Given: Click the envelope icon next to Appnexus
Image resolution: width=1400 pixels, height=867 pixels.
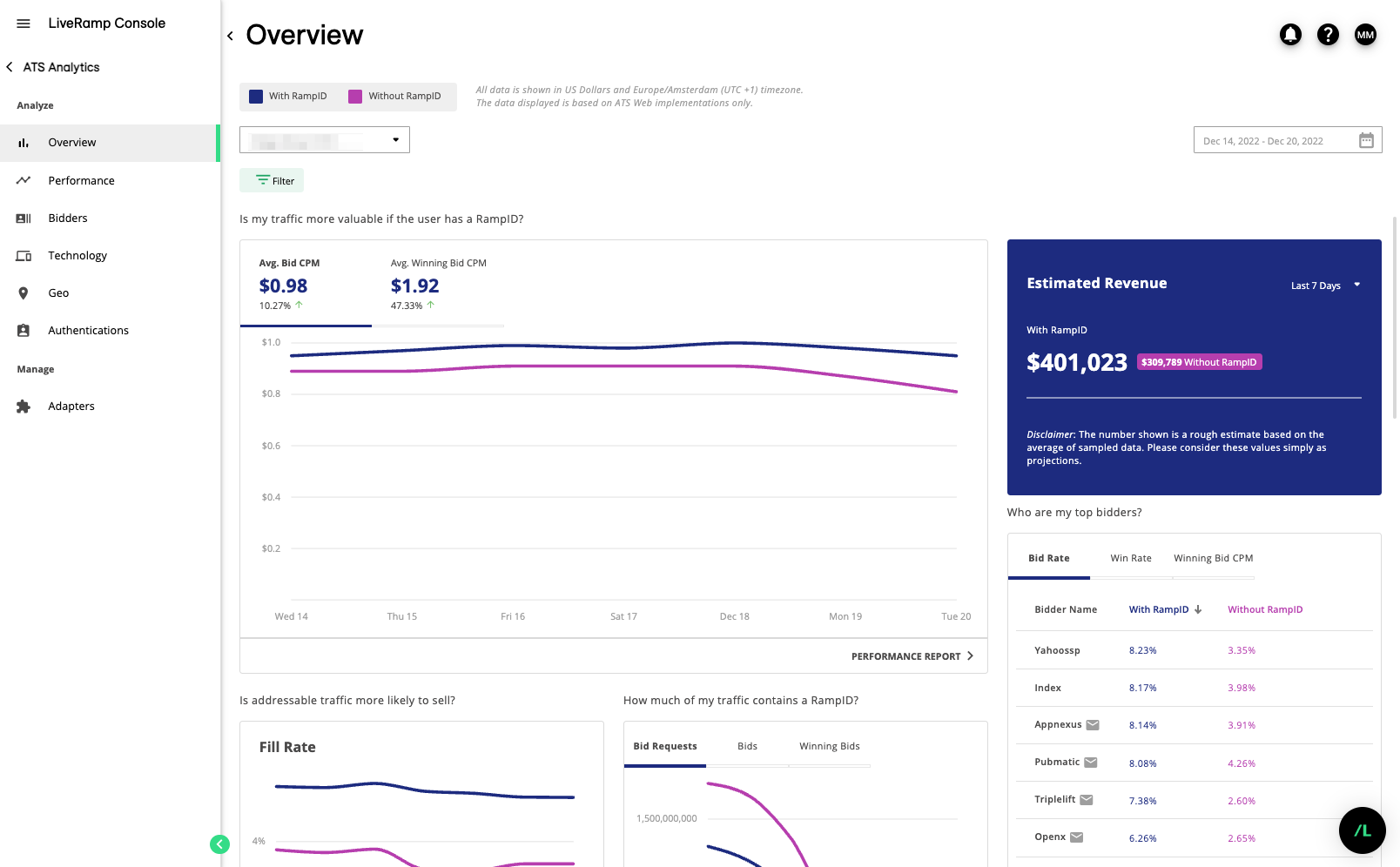Looking at the screenshot, I should [1093, 725].
